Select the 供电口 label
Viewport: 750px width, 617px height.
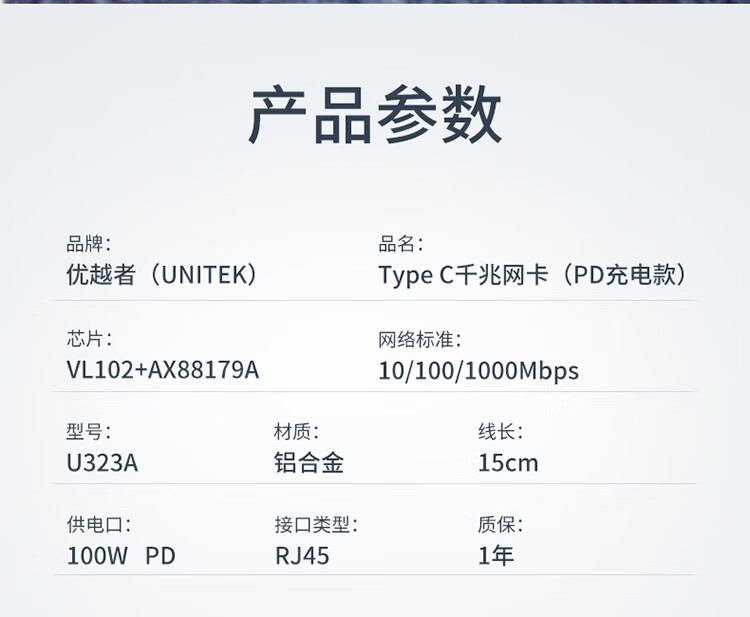[x=98, y=524]
